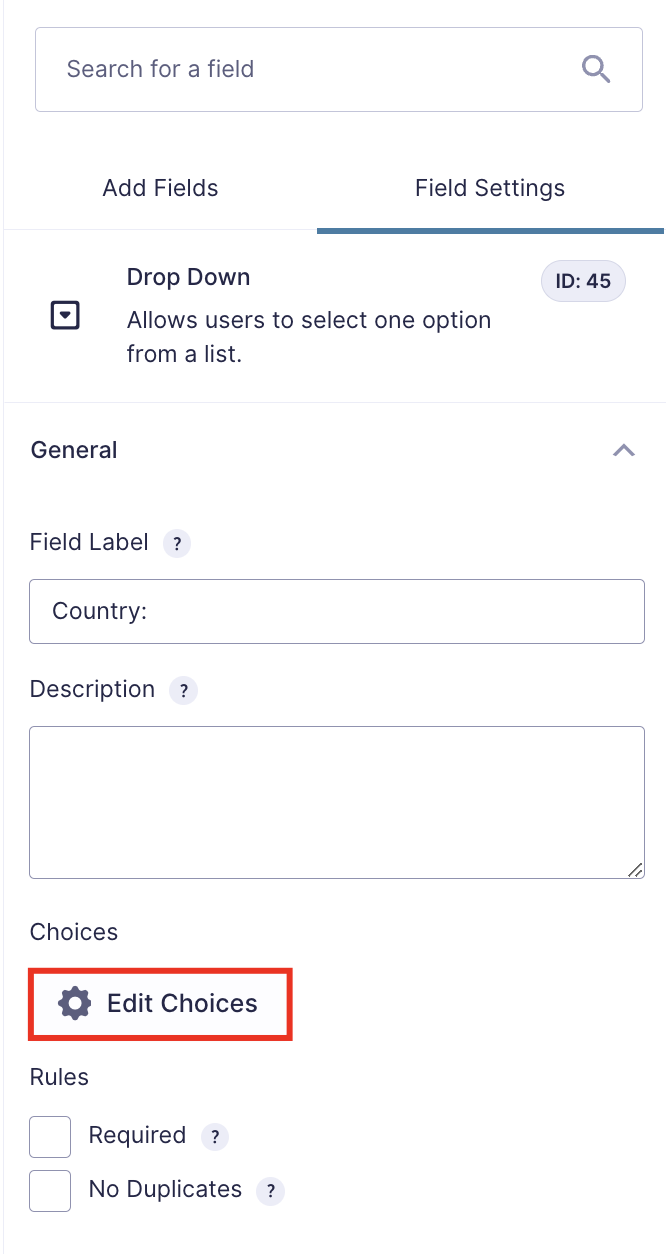The height and width of the screenshot is (1254, 666).
Task: Click the Field Label text input
Action: (337, 611)
